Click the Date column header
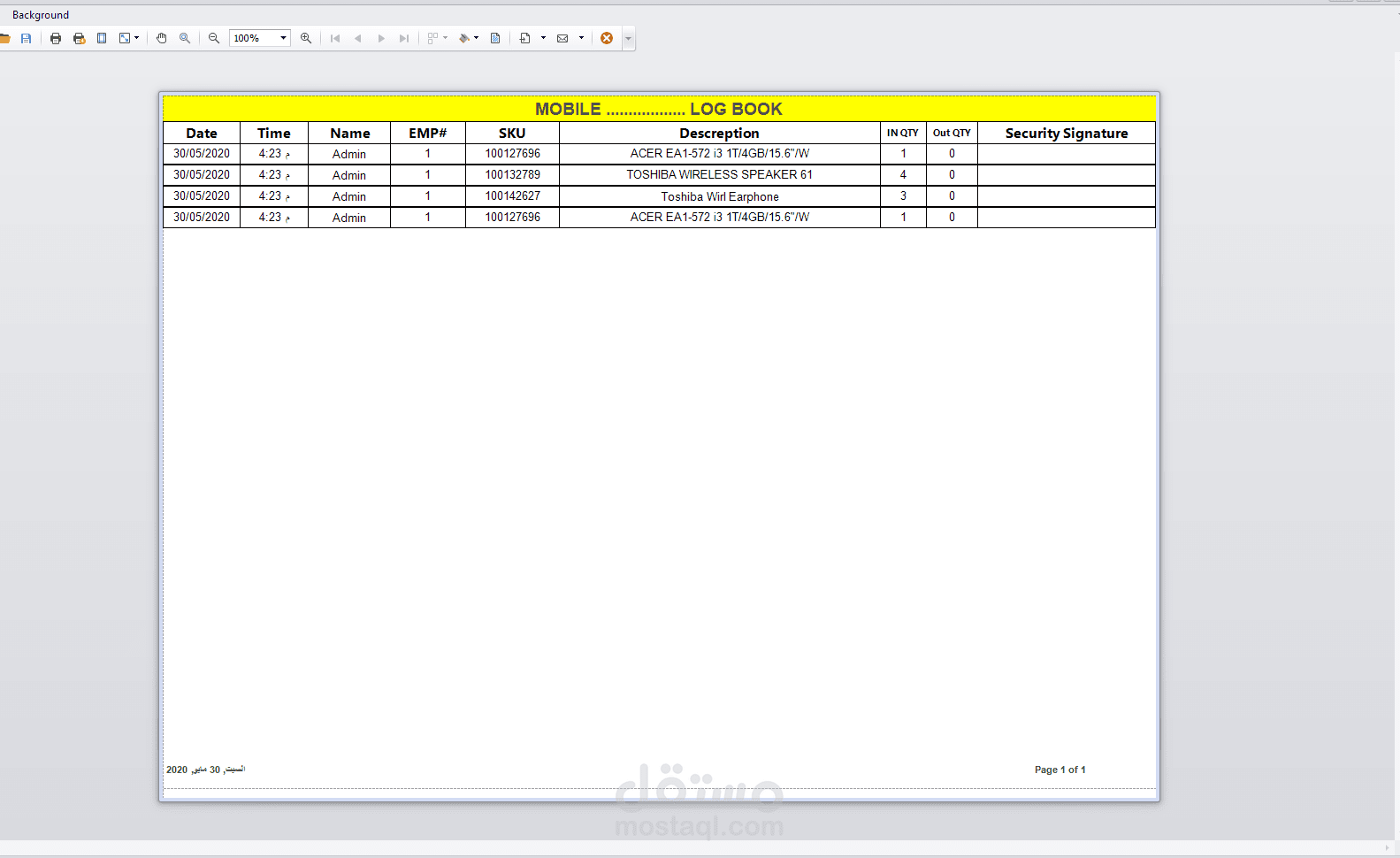This screenshot has width=1400, height=858. pos(202,133)
